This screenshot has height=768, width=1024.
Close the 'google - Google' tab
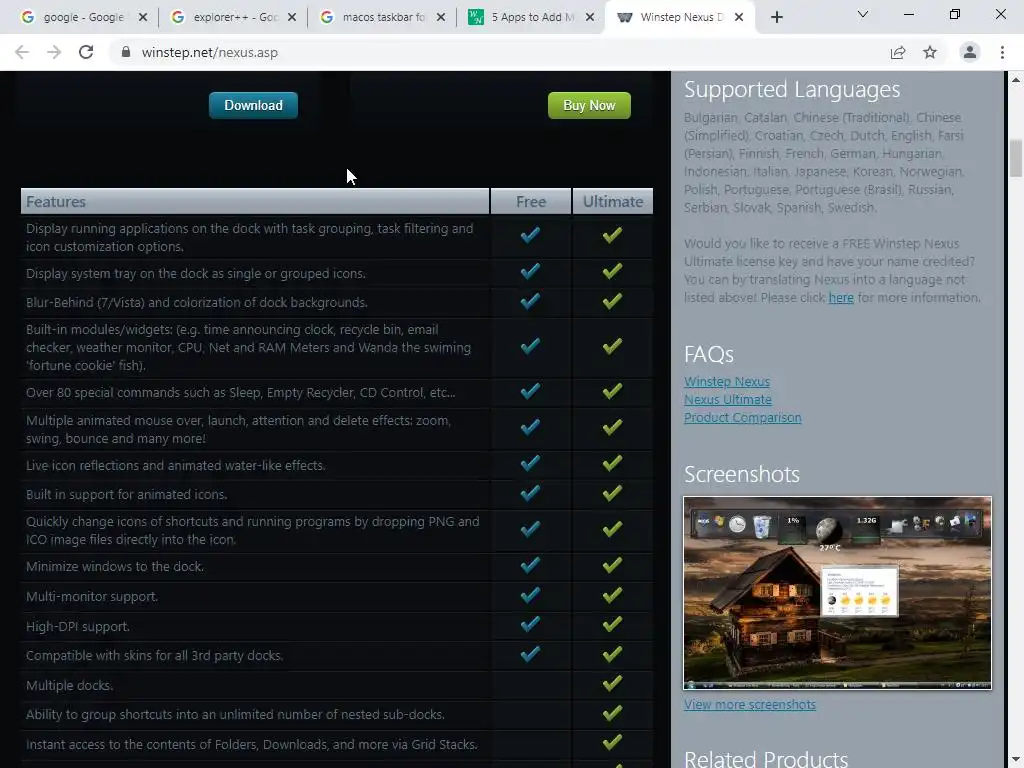[143, 17]
